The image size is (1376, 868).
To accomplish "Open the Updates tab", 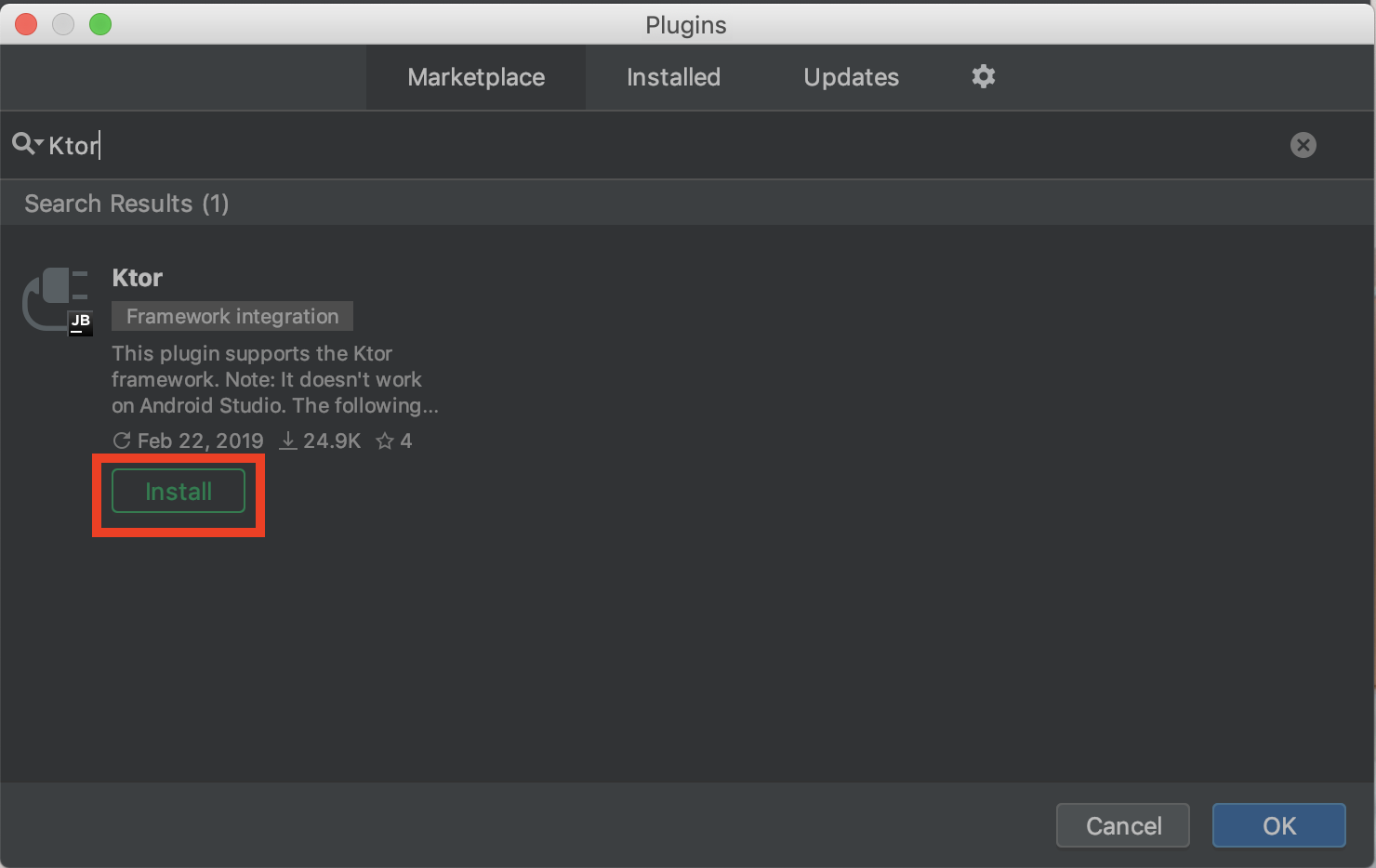I will 851,77.
